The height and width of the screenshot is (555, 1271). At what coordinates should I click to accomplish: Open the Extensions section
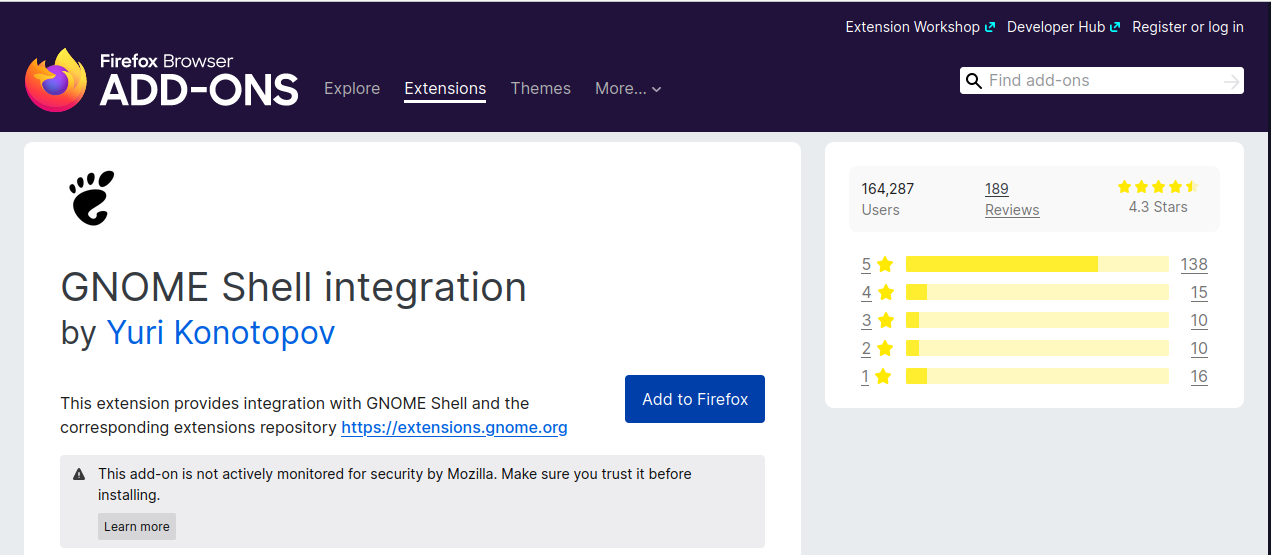pyautogui.click(x=445, y=88)
